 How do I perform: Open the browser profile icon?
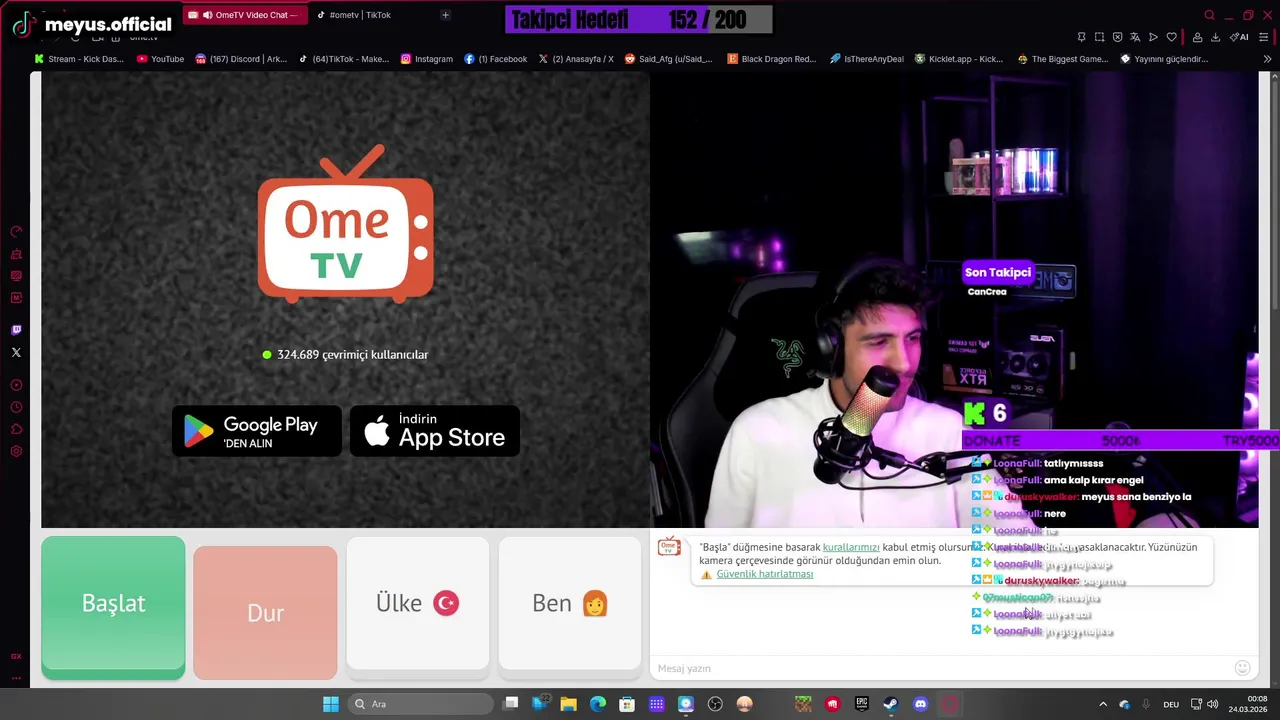point(1198,37)
